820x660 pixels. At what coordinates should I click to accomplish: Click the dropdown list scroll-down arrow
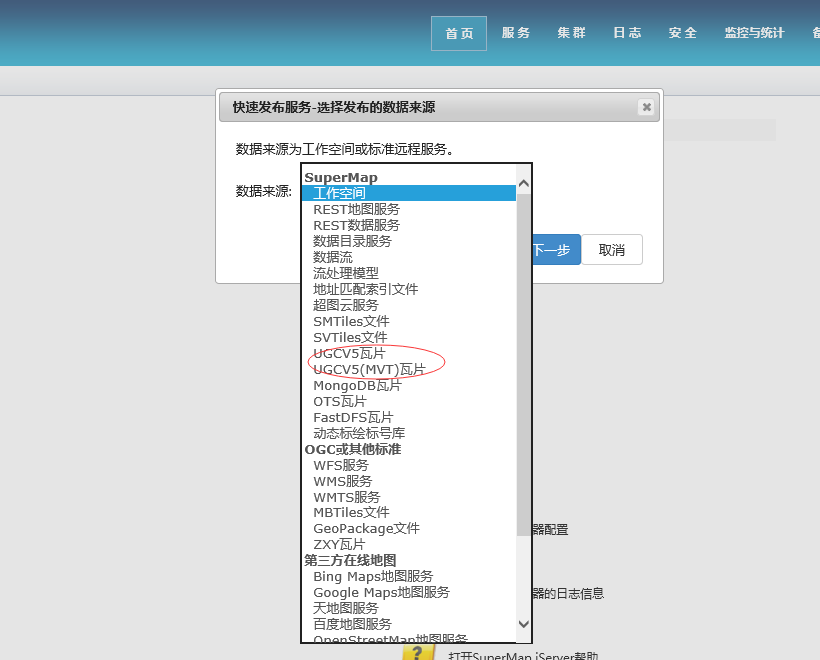[x=523, y=624]
